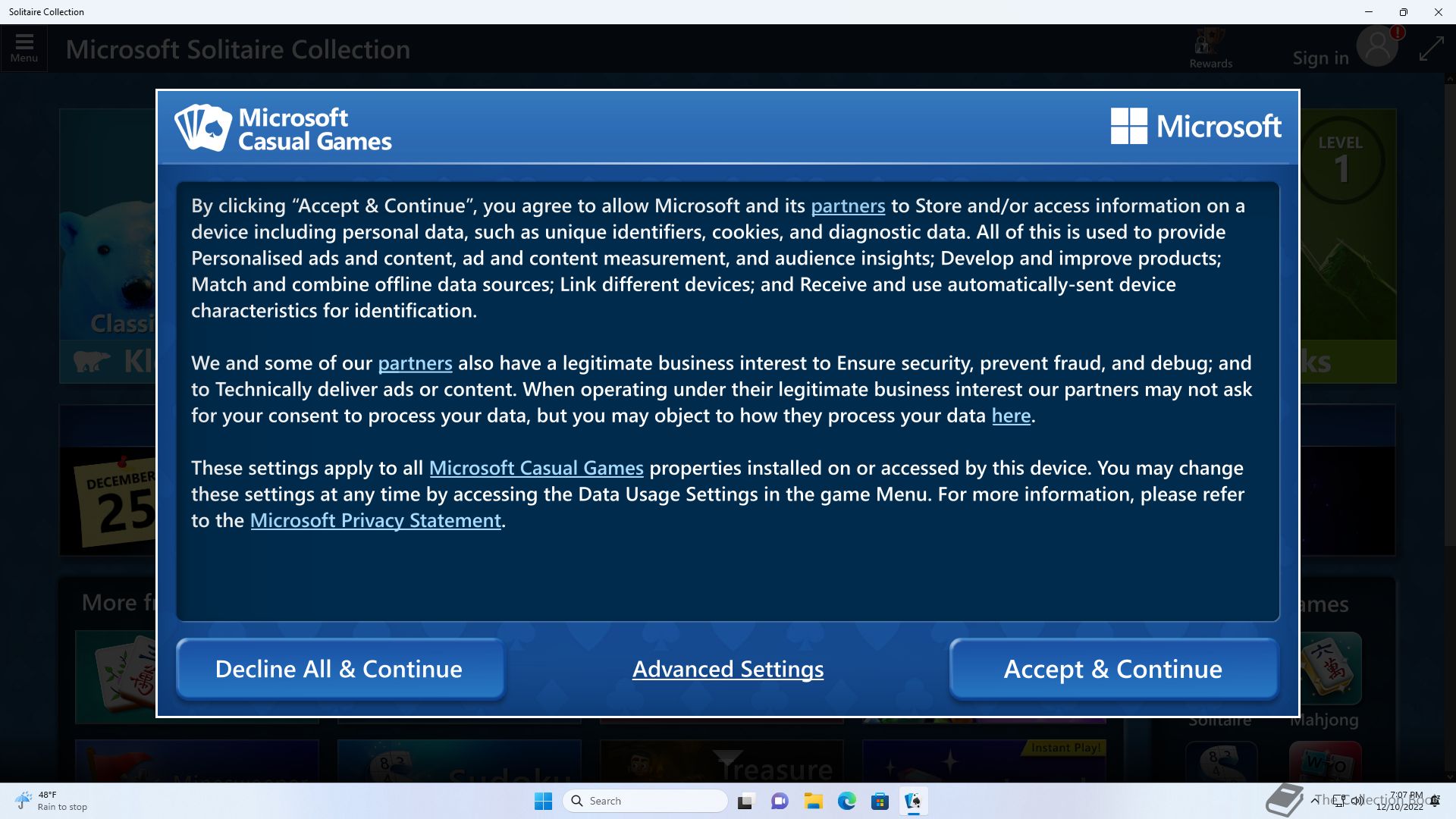Open the Windows Start button
1456x819 pixels.
pyautogui.click(x=543, y=801)
